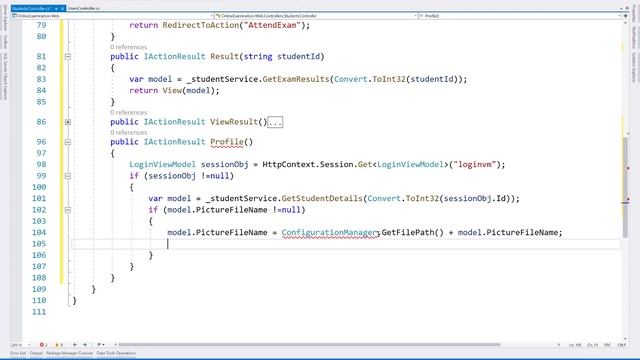Open the OnlineExamination.Web project dropdown

click(x=112, y=16)
